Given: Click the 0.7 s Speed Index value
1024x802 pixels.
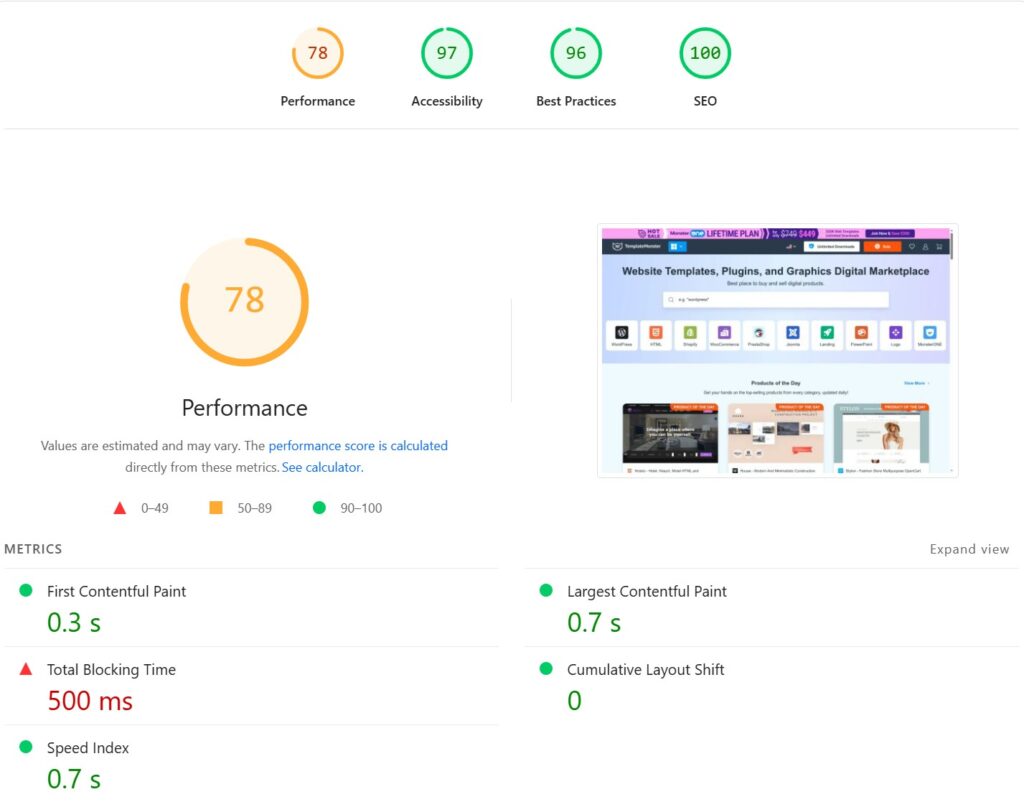Looking at the screenshot, I should point(74,778).
